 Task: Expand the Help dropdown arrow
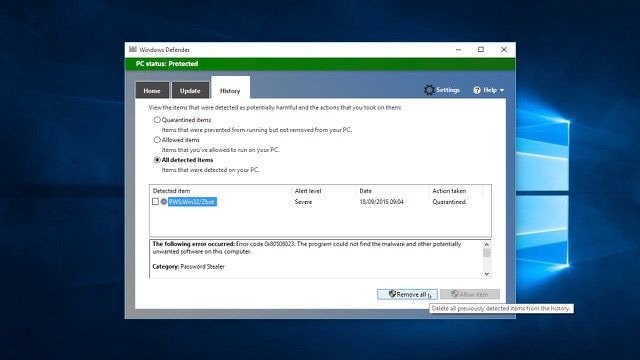pos(502,90)
